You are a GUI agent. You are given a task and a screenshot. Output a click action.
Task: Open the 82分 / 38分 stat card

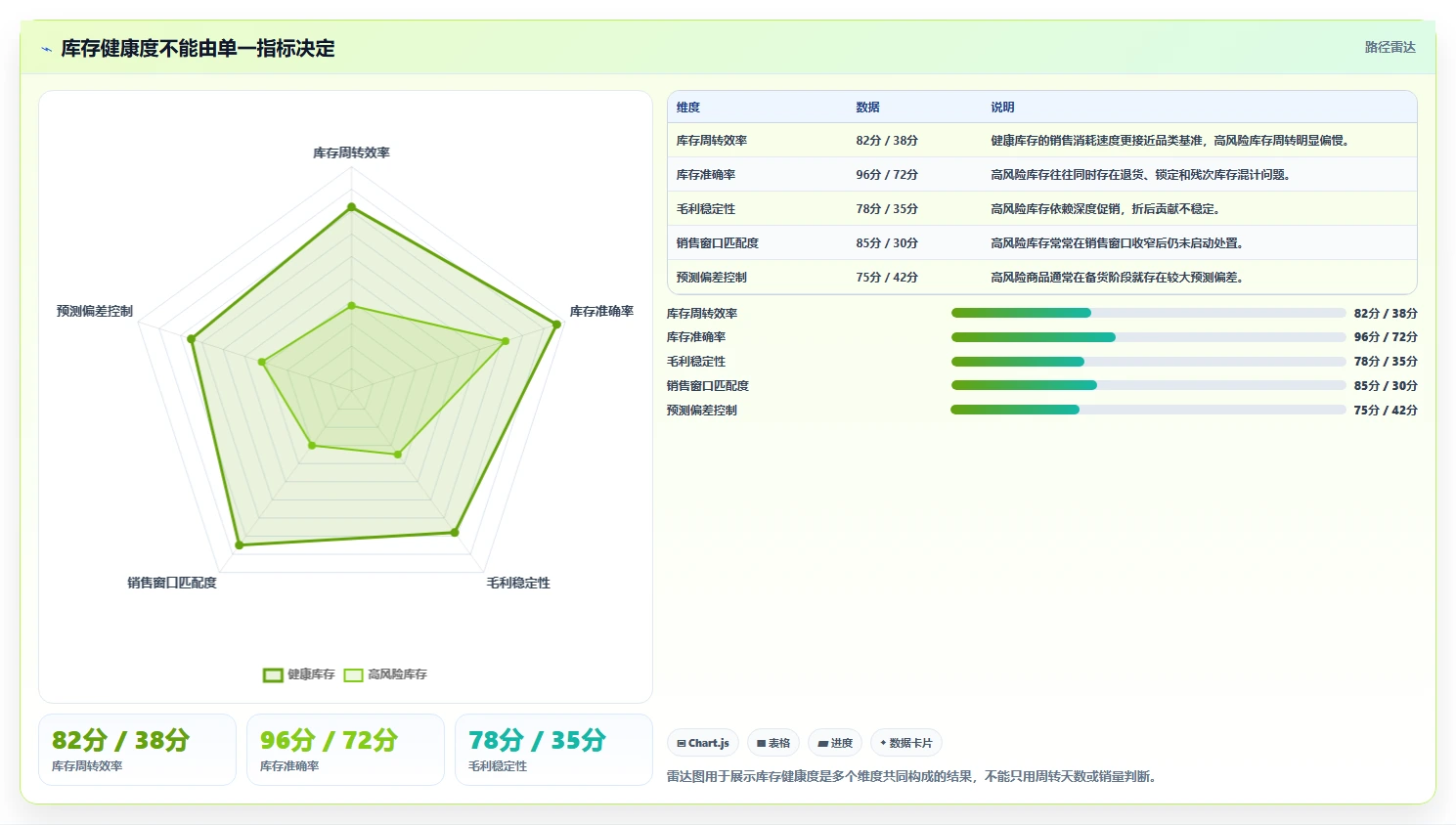coord(137,750)
